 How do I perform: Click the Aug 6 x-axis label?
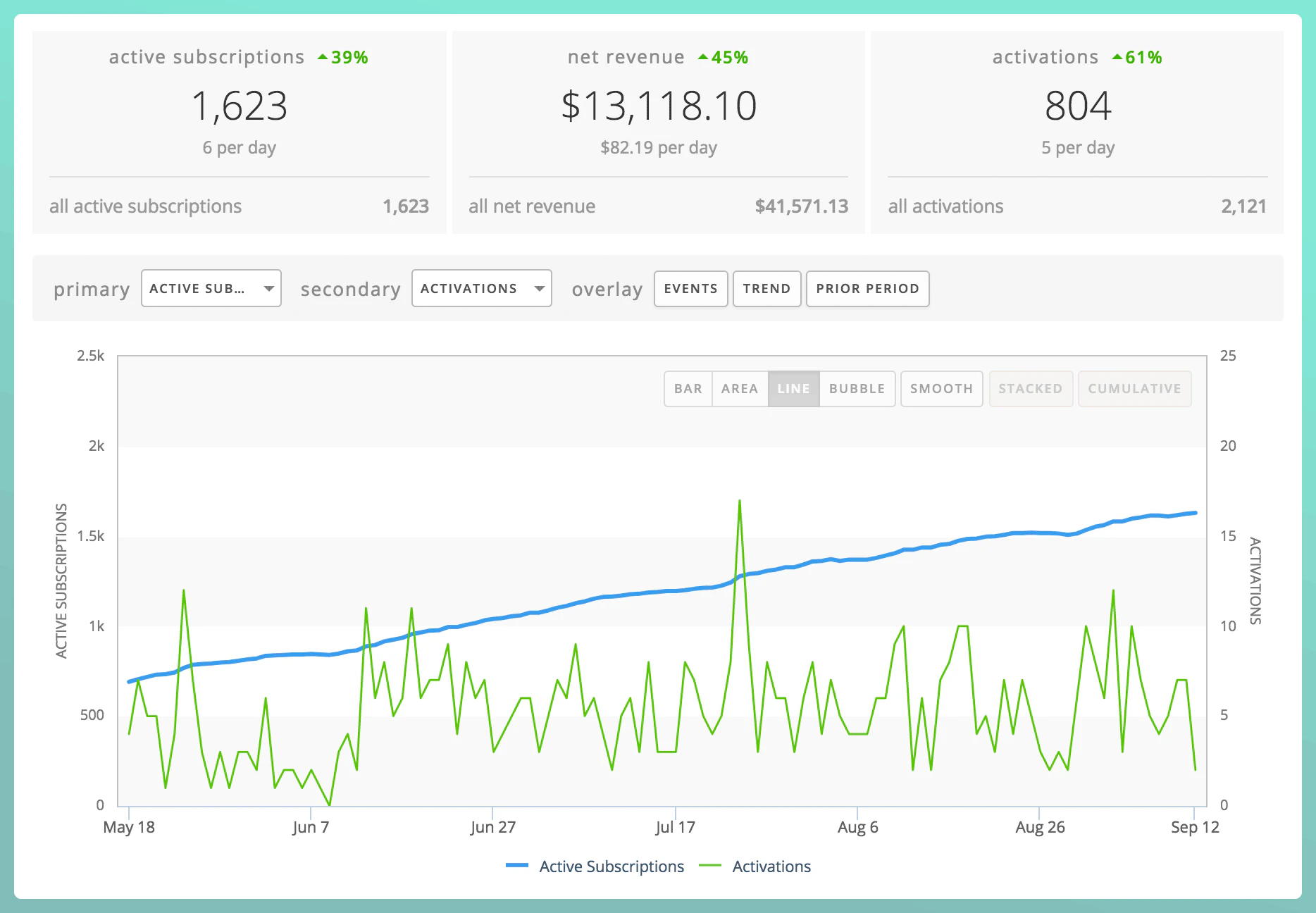(x=857, y=827)
